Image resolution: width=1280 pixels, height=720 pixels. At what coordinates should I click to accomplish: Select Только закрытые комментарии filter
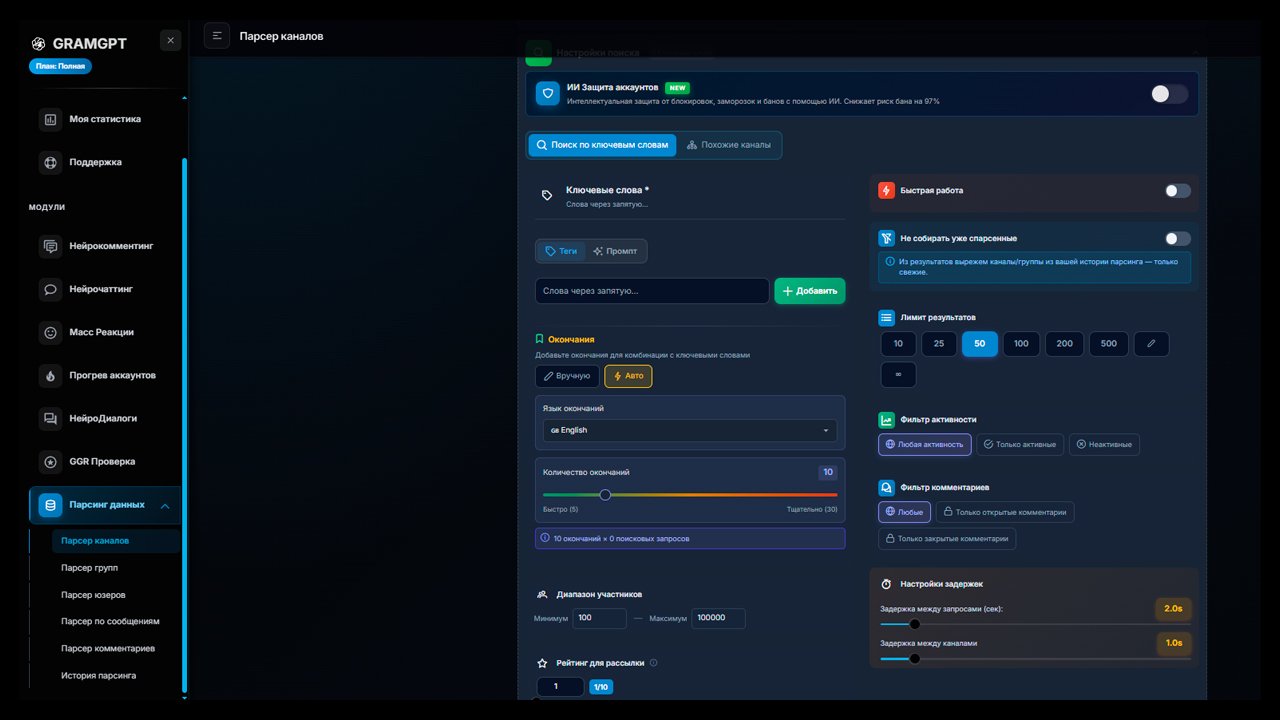coord(947,539)
